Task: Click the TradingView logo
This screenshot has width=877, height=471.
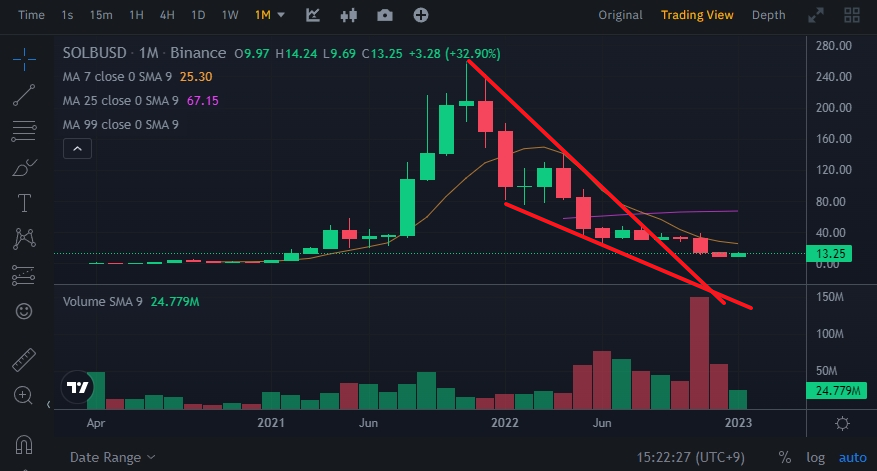Action: click(77, 387)
